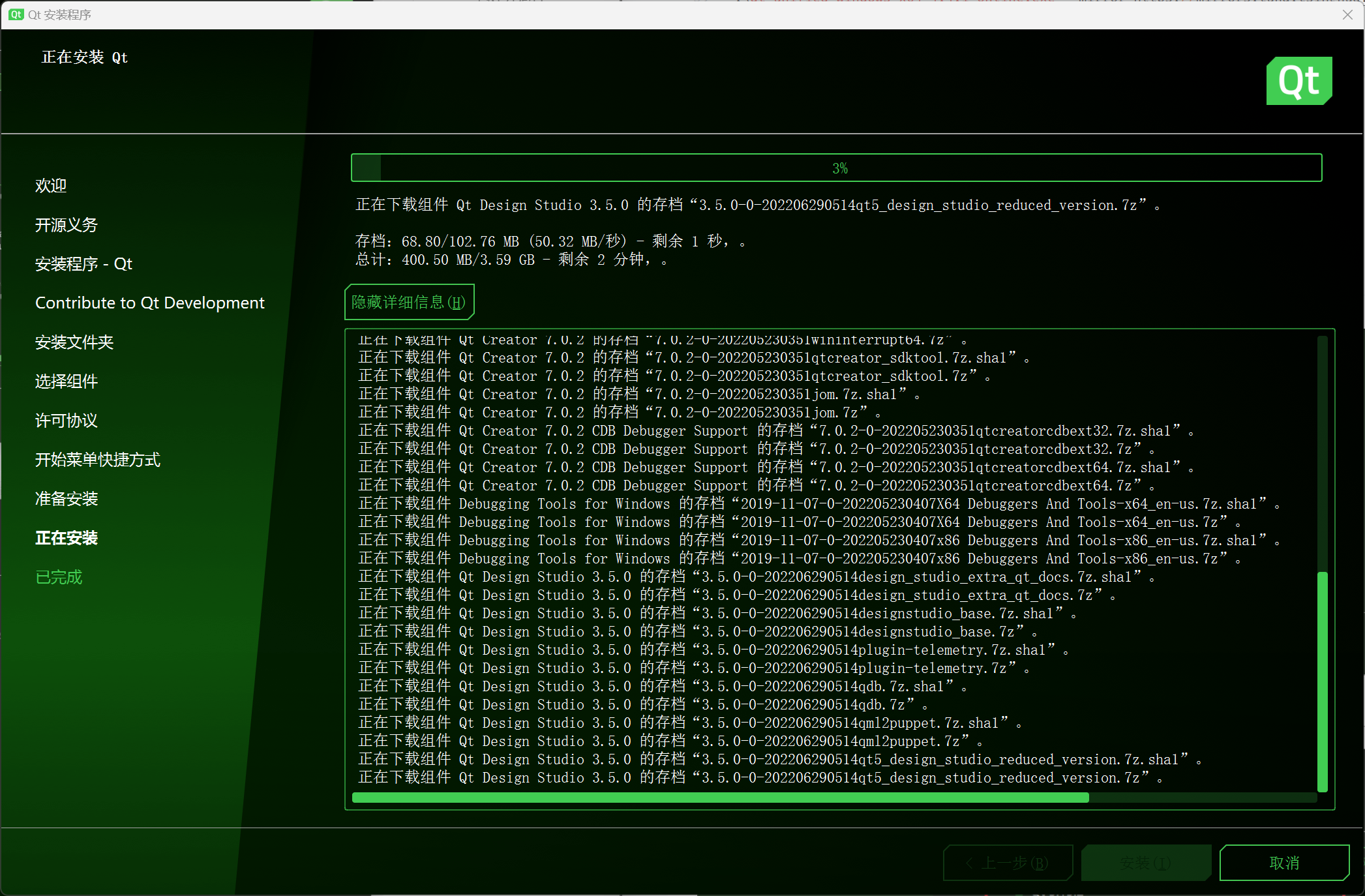Screen dimensions: 1365x896
Task: Click log line for designstudio_base.7z.sha1
Action: coord(717,613)
